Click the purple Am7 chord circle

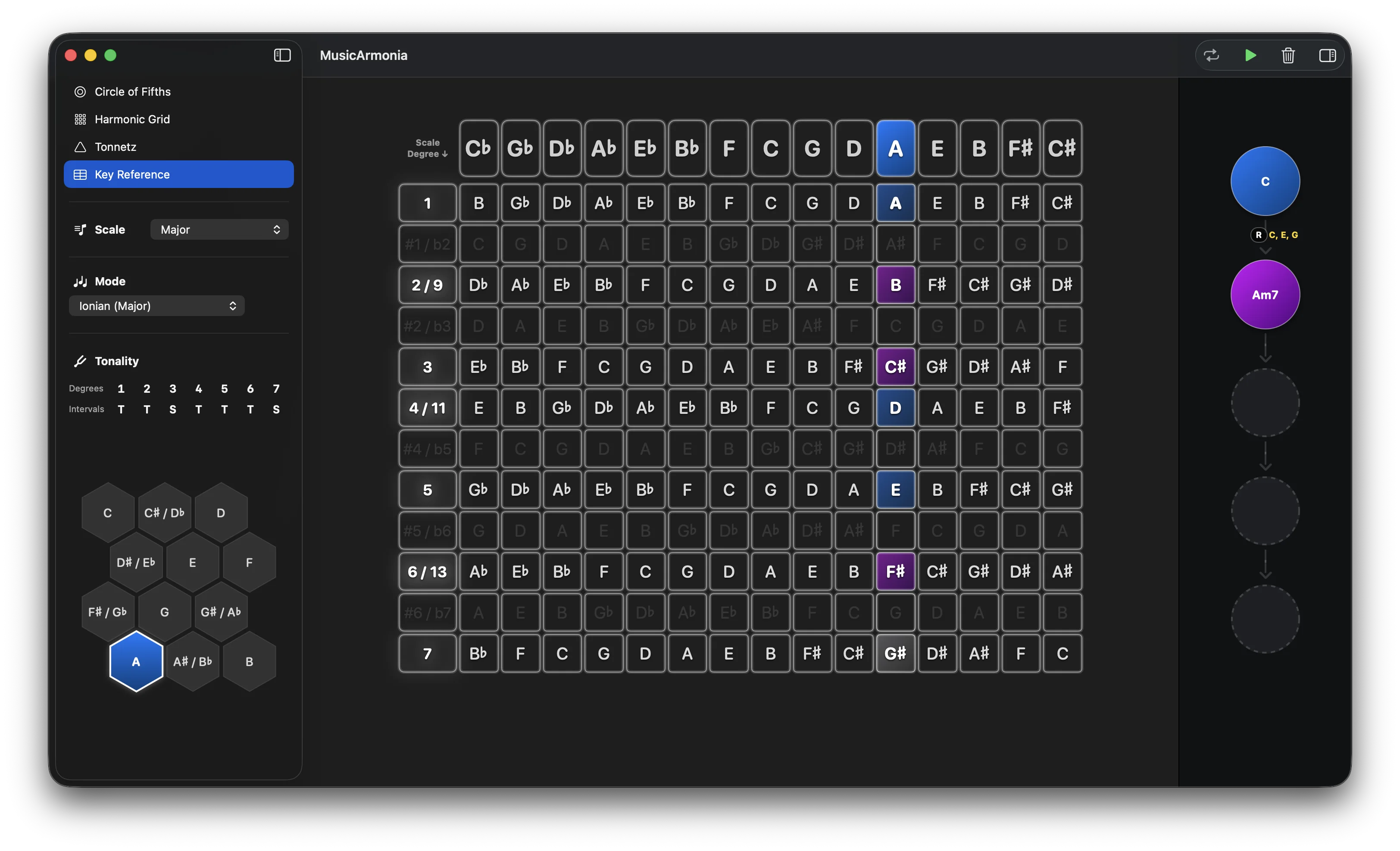pos(1265,295)
